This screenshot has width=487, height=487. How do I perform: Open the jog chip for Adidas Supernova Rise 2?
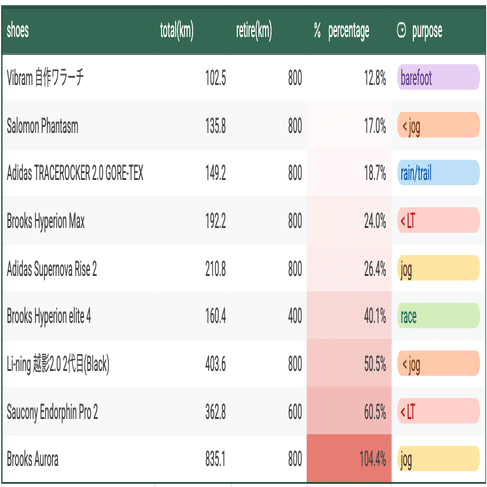[438, 268]
